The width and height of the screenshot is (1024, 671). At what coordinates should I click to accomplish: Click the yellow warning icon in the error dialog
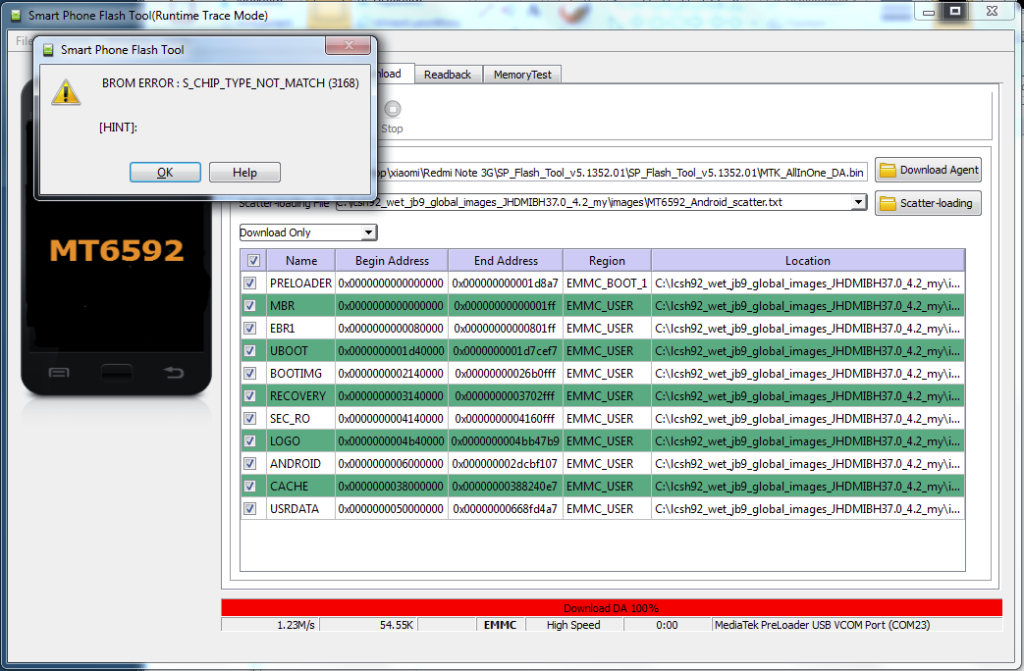66,93
